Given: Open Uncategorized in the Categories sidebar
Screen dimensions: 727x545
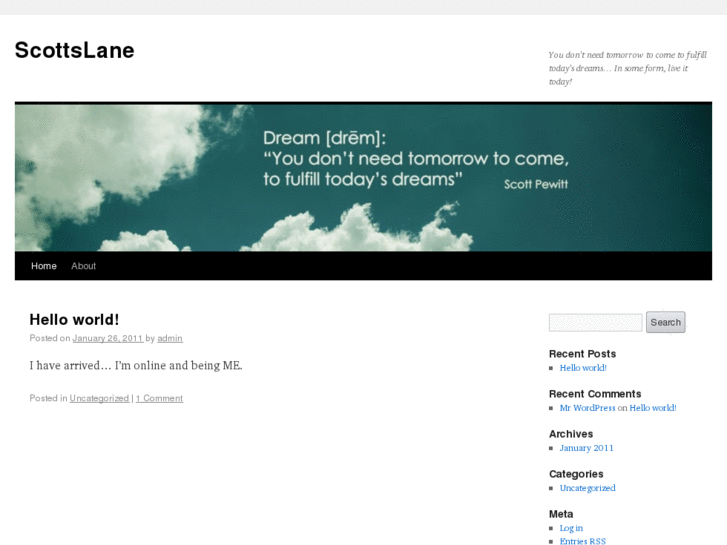Looking at the screenshot, I should 587,488.
